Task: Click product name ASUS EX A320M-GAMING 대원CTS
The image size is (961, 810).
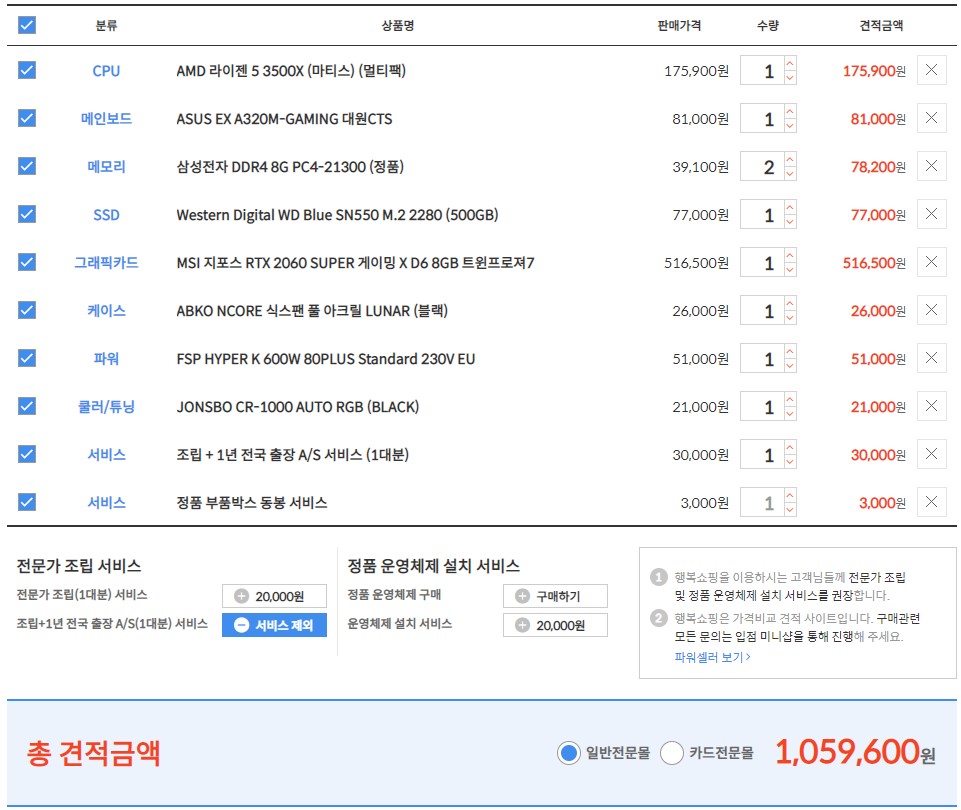Action: point(284,119)
